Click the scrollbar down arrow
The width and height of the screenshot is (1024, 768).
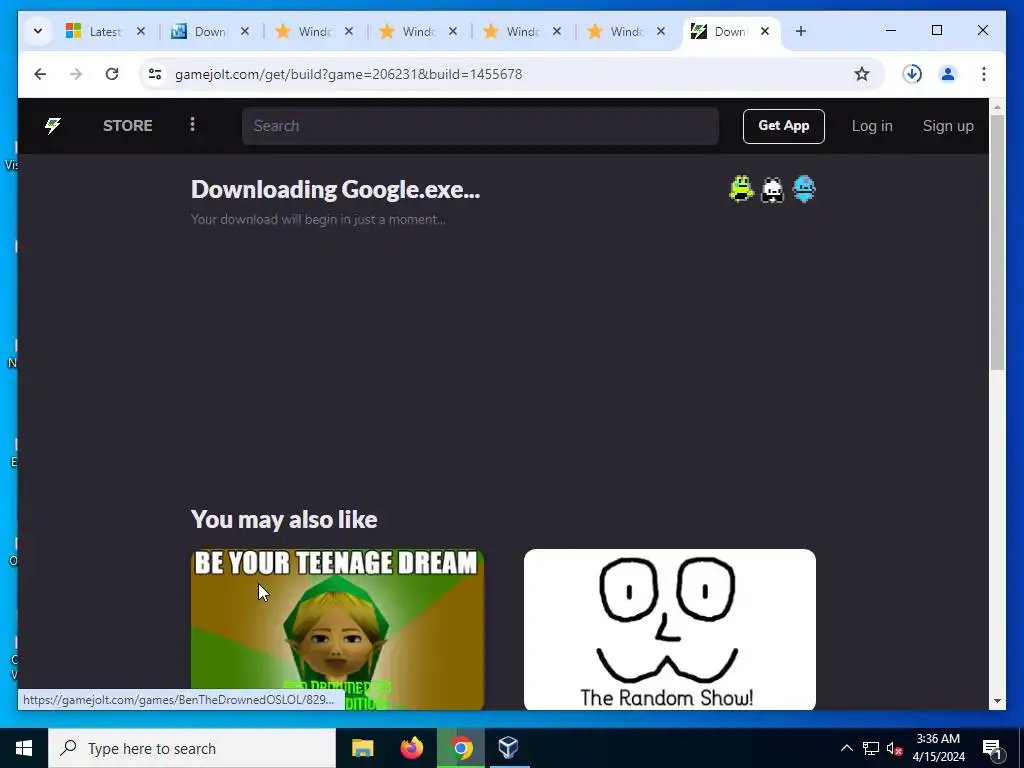pyautogui.click(x=997, y=701)
